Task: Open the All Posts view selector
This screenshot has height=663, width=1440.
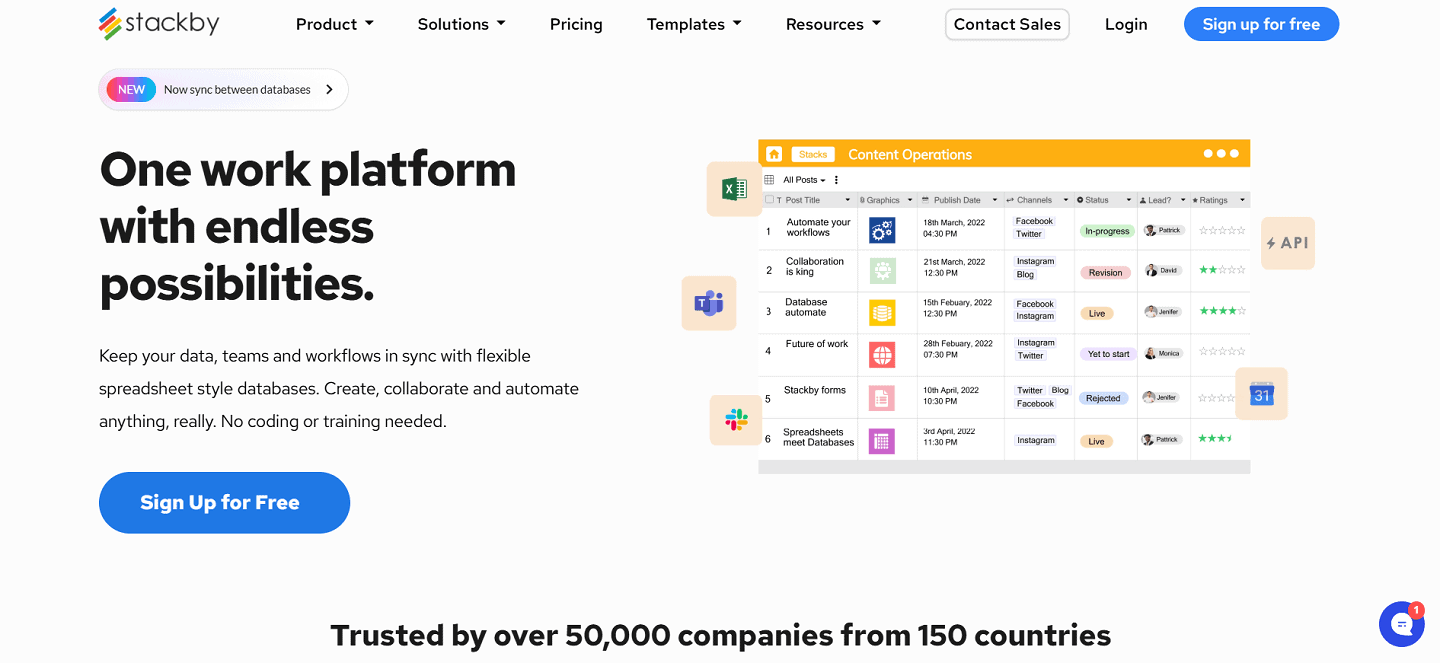Action: click(801, 179)
